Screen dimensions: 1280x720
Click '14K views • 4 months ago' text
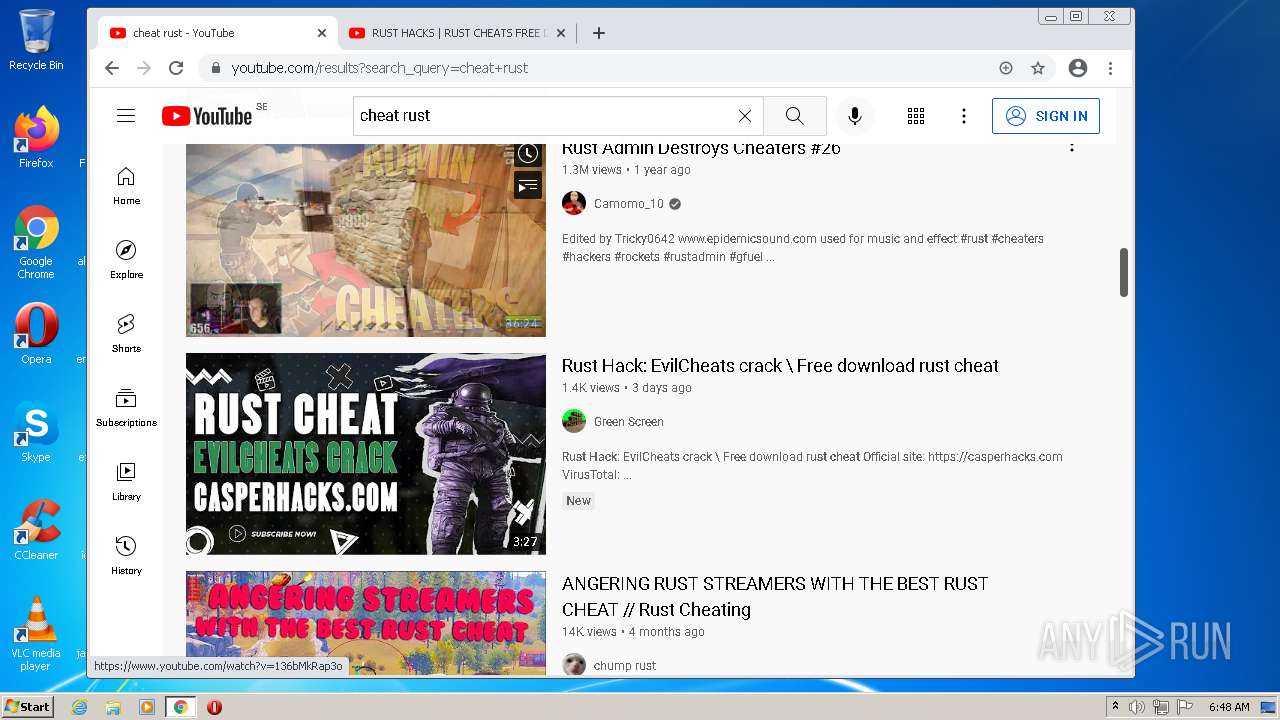click(x=633, y=632)
